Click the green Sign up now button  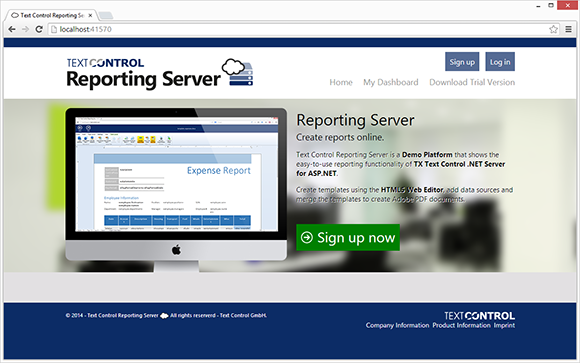[x=348, y=237]
